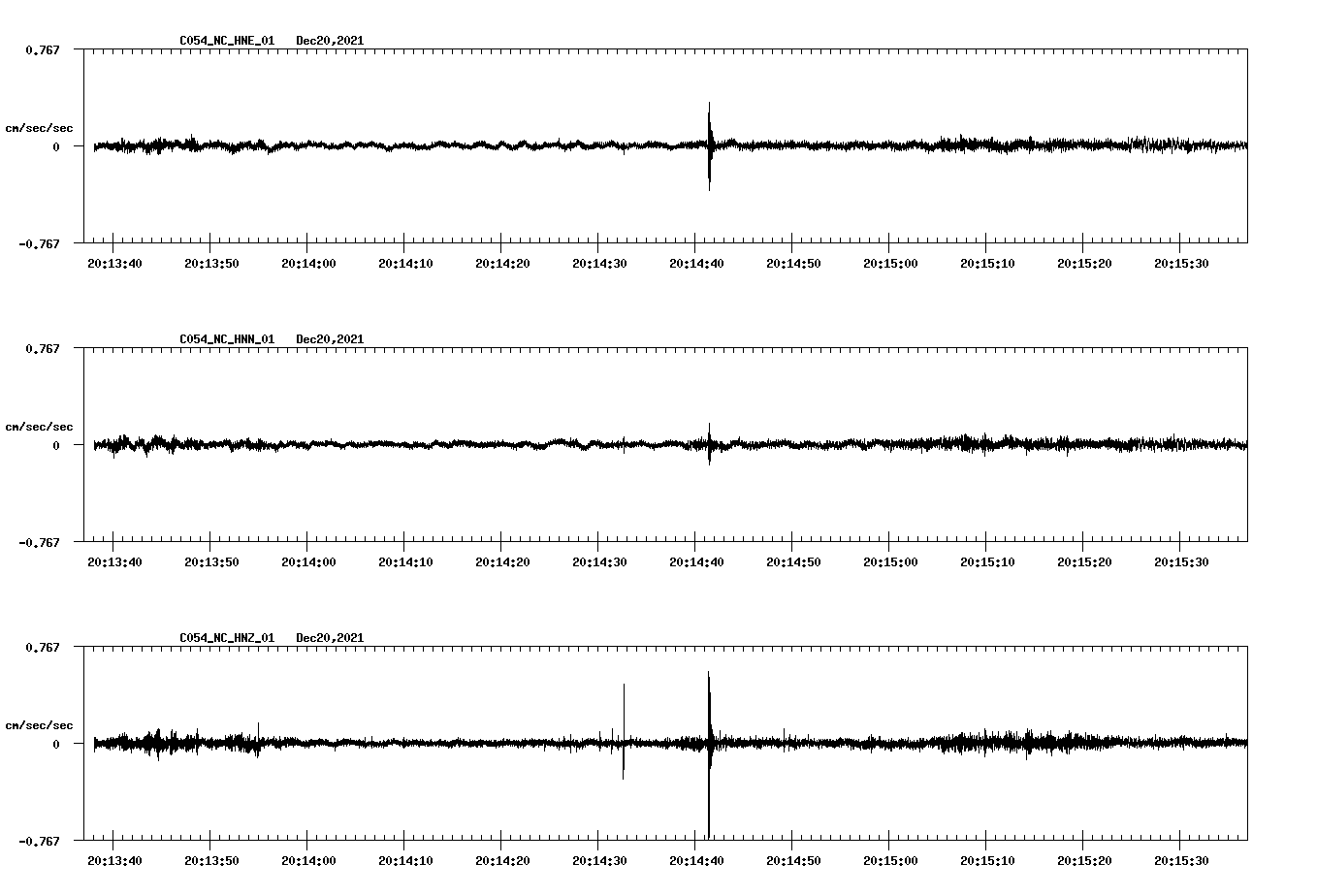Click 20:14:40 time label under HNN plot
Image resolution: width=1317 pixels, height=896 pixels.
tap(696, 561)
